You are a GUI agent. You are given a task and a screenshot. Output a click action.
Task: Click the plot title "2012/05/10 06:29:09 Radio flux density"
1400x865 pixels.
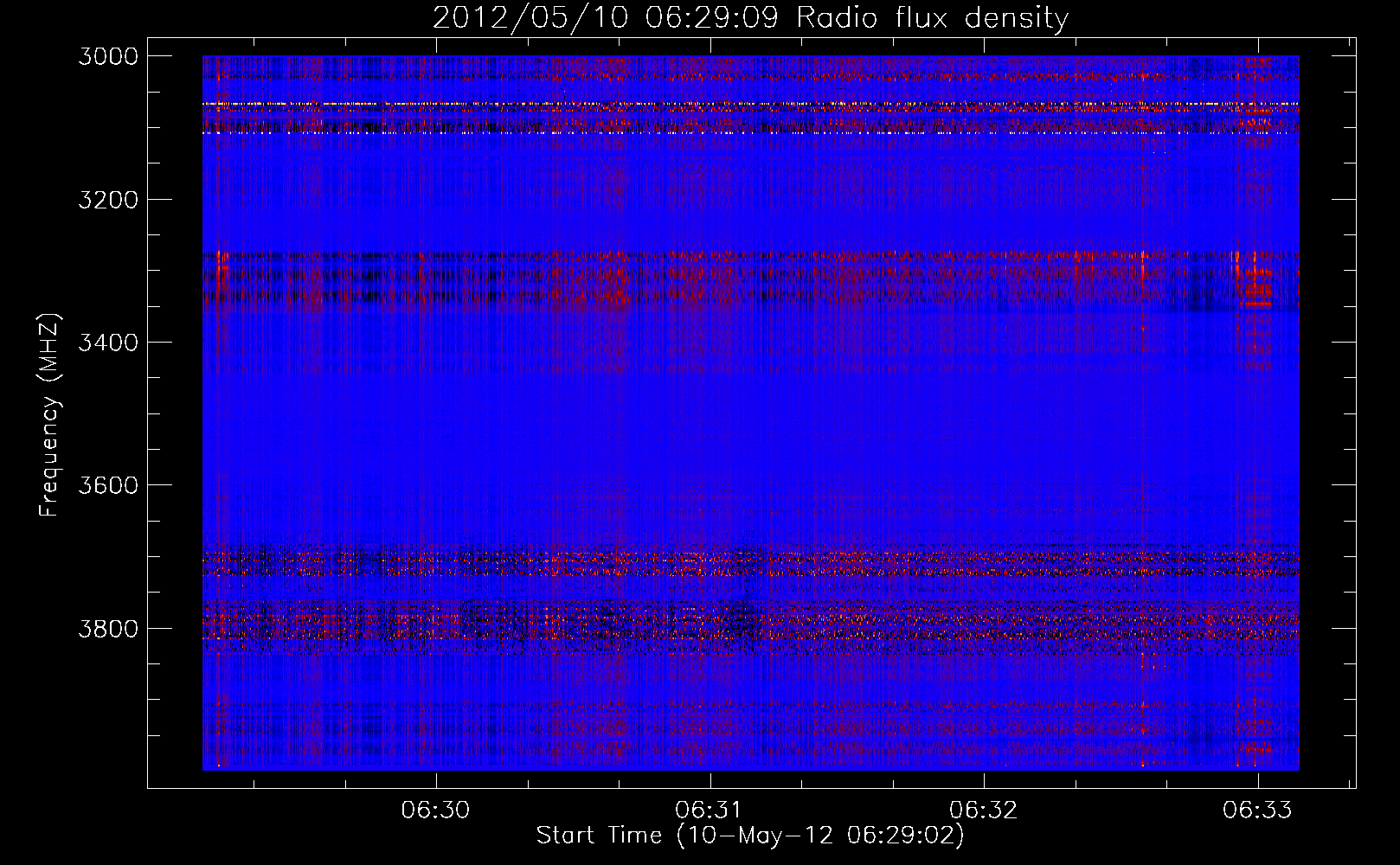coord(750,17)
